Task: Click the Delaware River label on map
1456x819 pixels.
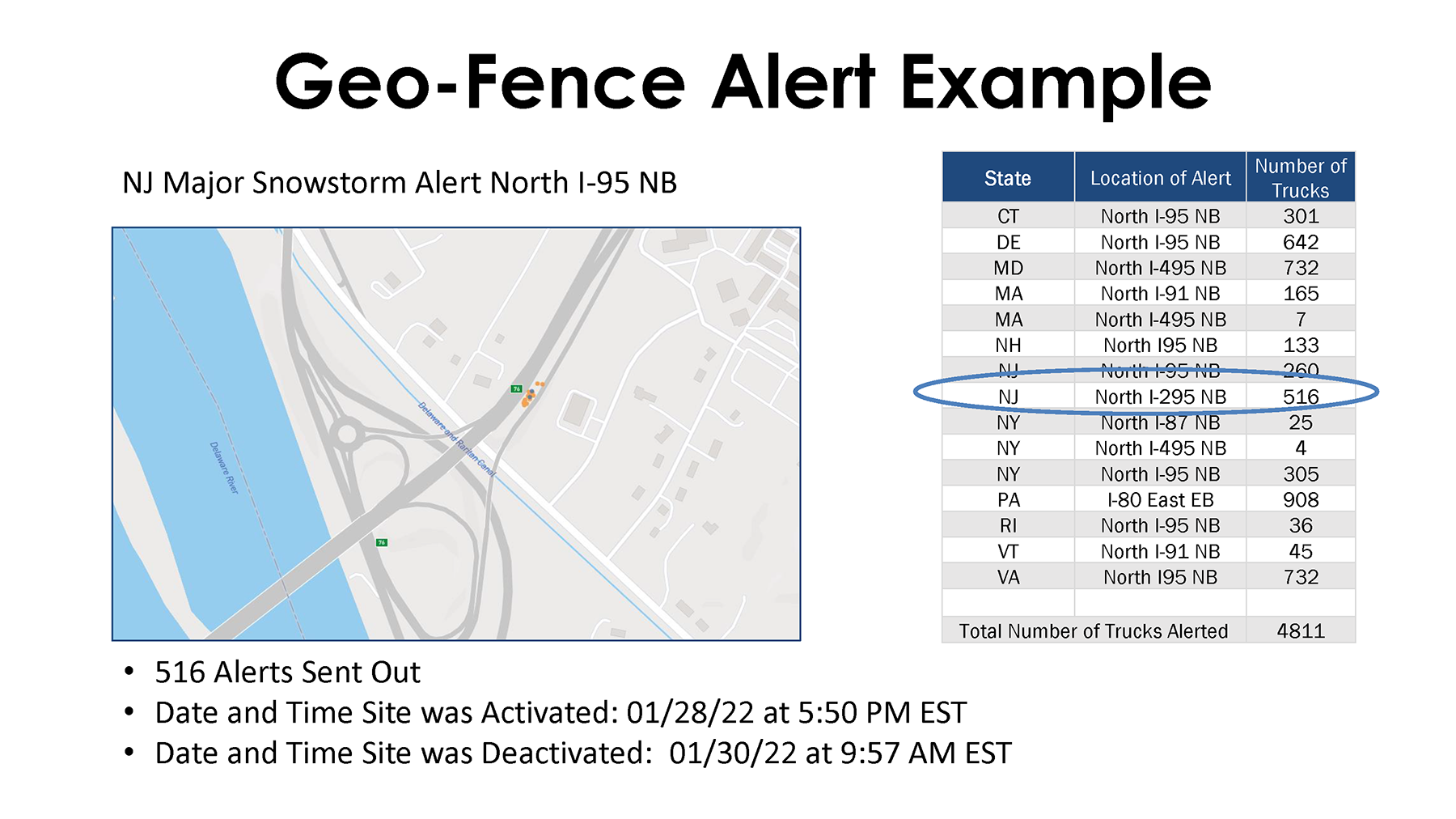Action: click(224, 468)
